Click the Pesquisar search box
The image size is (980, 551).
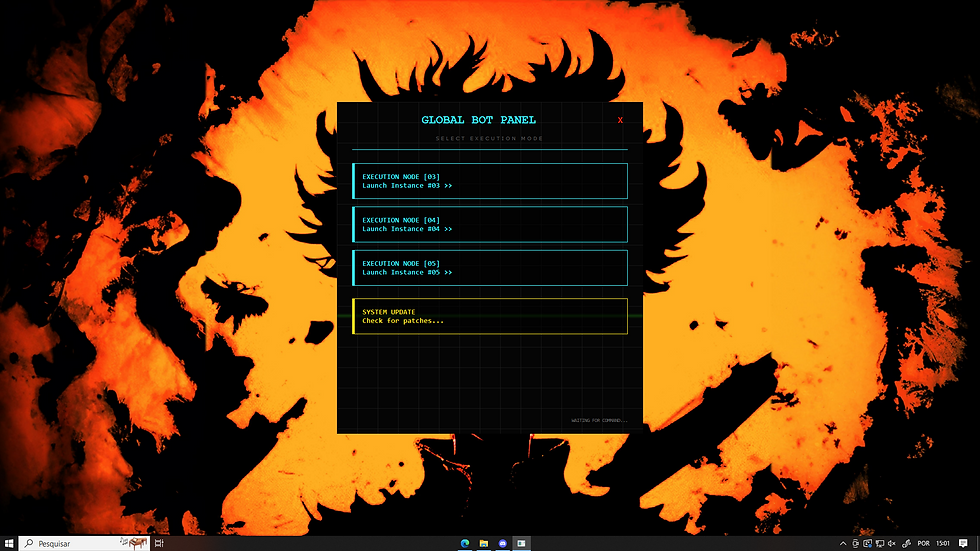(84, 544)
